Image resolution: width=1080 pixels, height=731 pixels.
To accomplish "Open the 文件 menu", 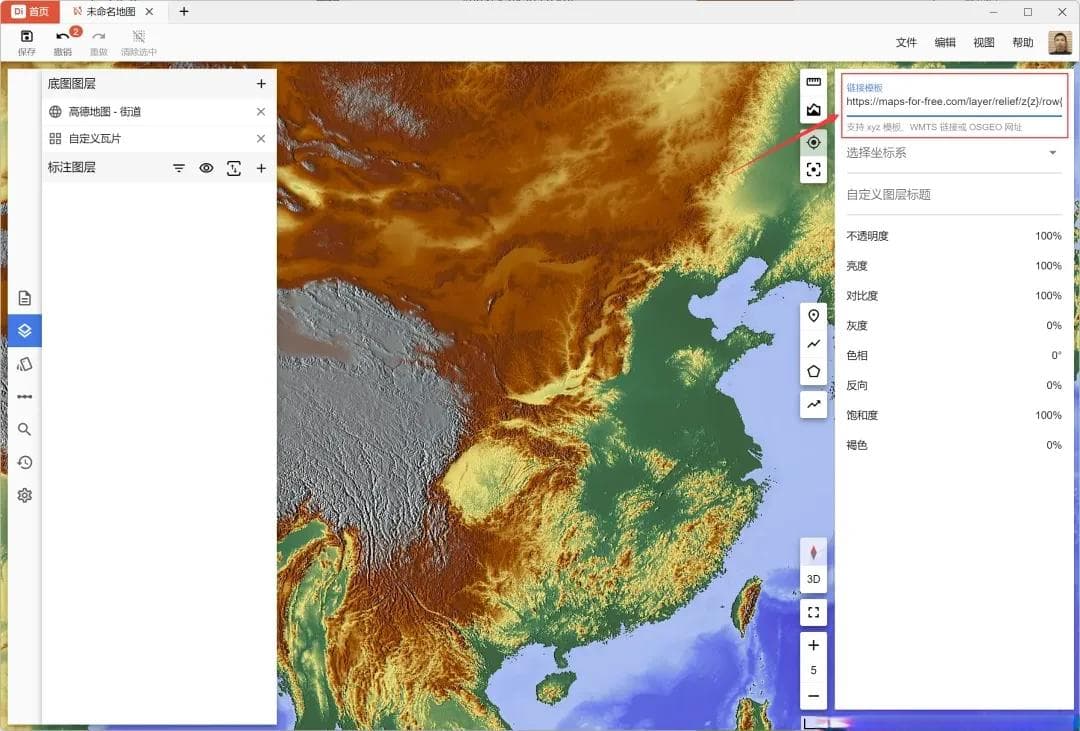I will click(x=906, y=43).
